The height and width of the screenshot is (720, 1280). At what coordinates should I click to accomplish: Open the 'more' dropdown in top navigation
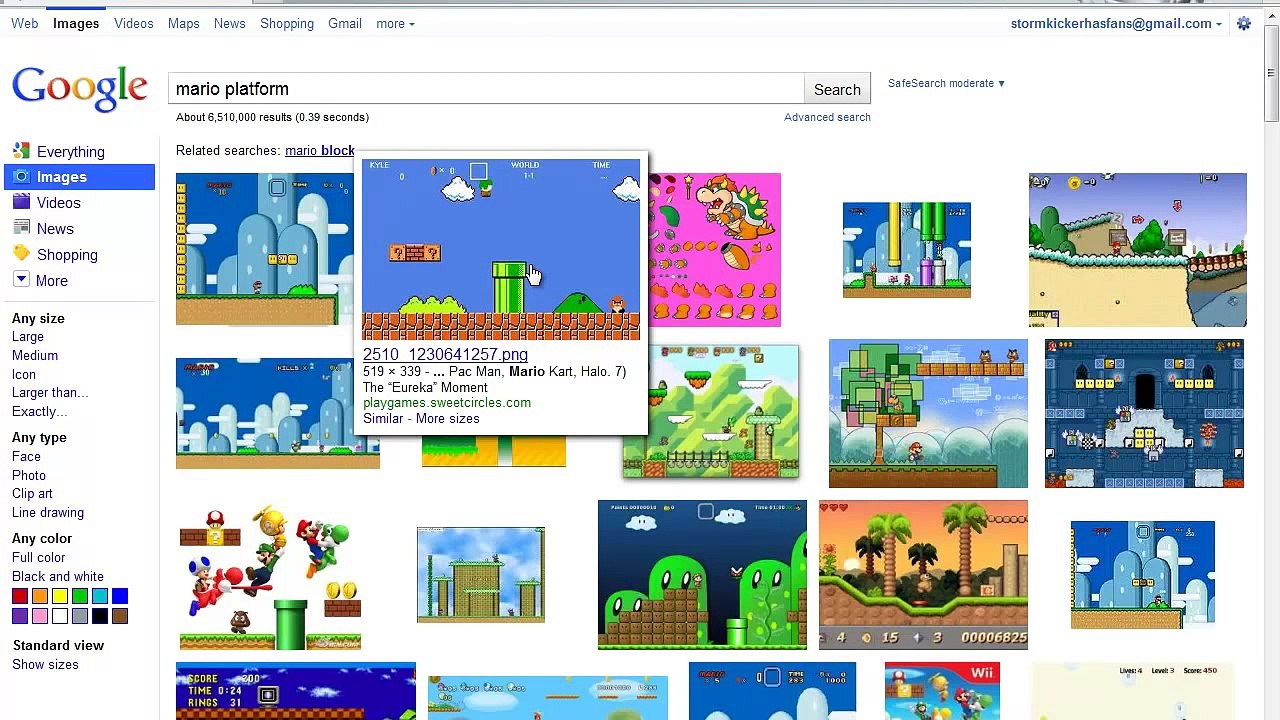(x=395, y=24)
